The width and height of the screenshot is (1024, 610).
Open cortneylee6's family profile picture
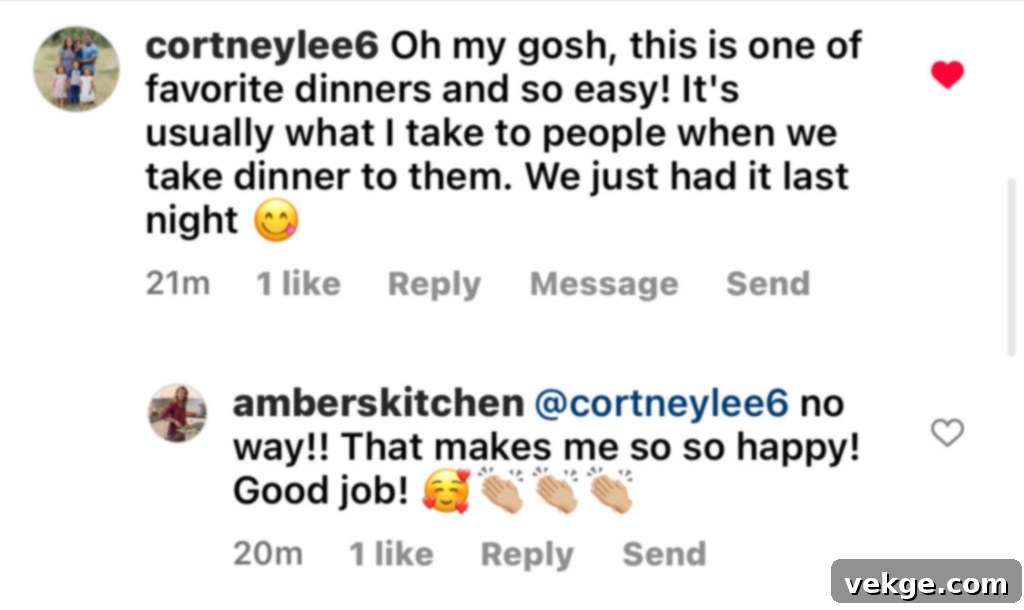(76, 69)
